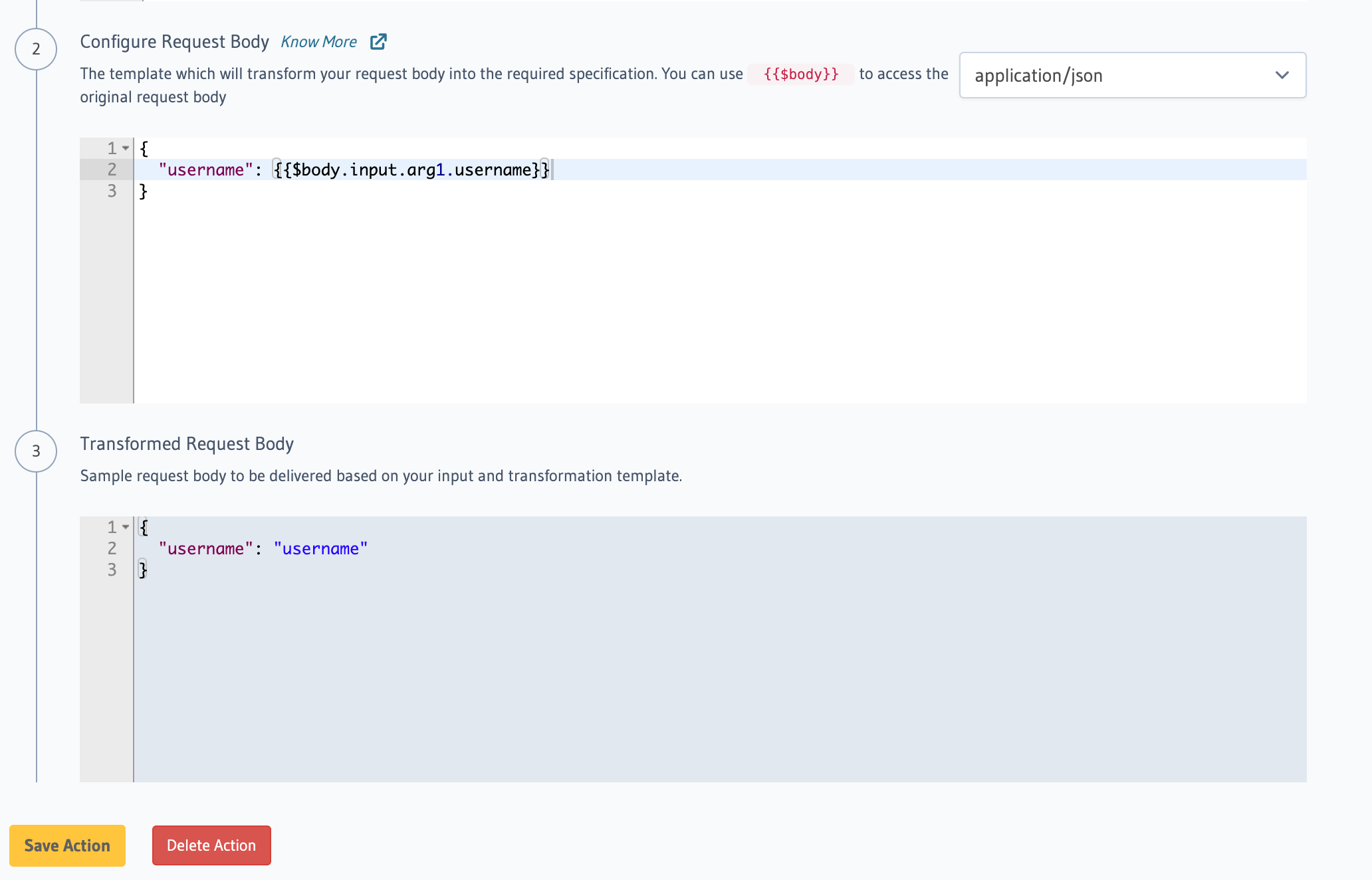This screenshot has width=1372, height=880.
Task: Click the Configure Request Body heading
Action: coord(174,41)
